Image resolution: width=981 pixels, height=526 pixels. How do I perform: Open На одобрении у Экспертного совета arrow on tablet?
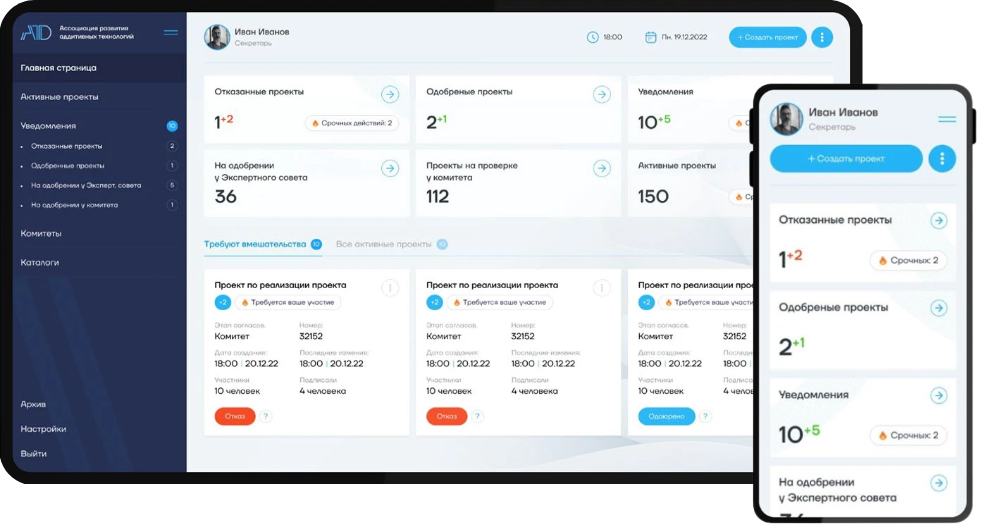(390, 168)
